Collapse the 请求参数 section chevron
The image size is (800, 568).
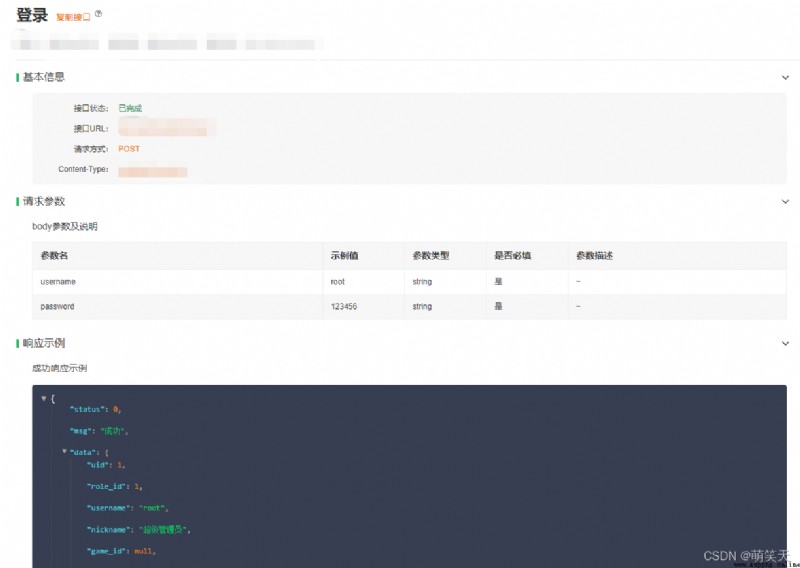point(785,202)
